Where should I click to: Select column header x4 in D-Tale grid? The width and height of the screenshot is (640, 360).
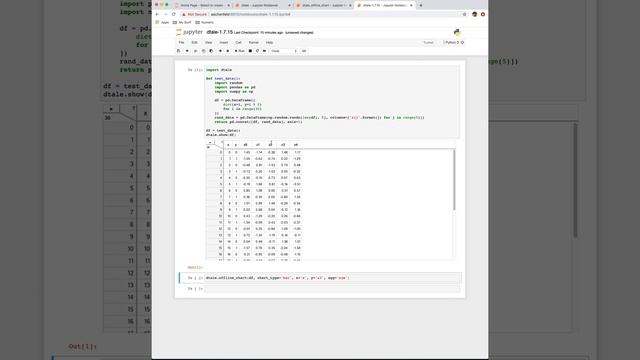pos(296,145)
